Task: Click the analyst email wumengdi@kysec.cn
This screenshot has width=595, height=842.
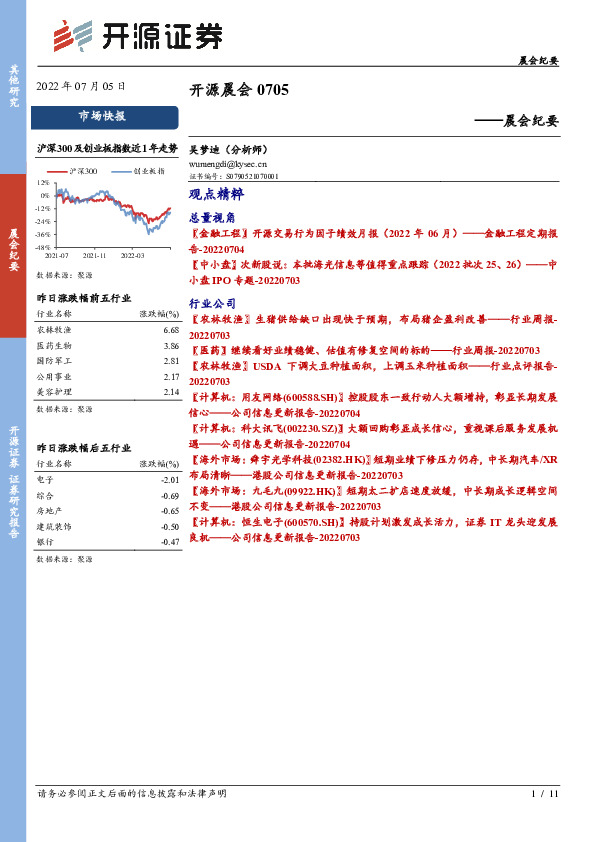Action: [x=228, y=164]
